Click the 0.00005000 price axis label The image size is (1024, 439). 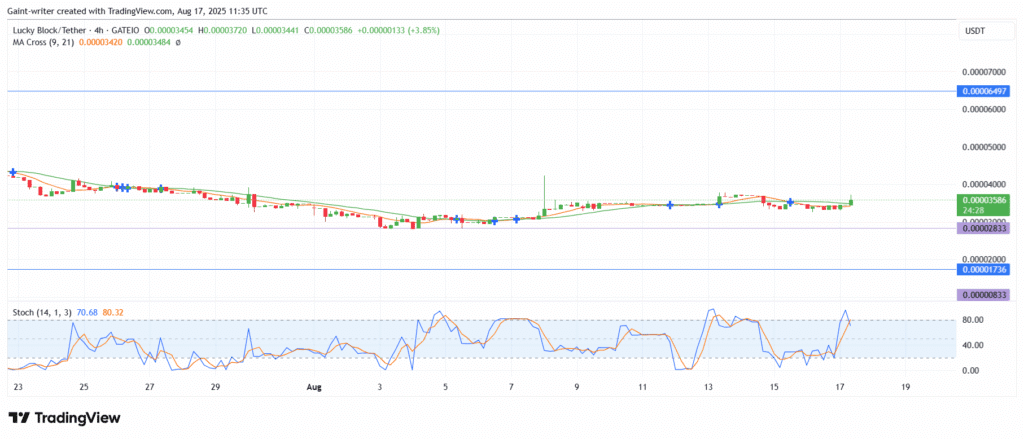pos(985,147)
